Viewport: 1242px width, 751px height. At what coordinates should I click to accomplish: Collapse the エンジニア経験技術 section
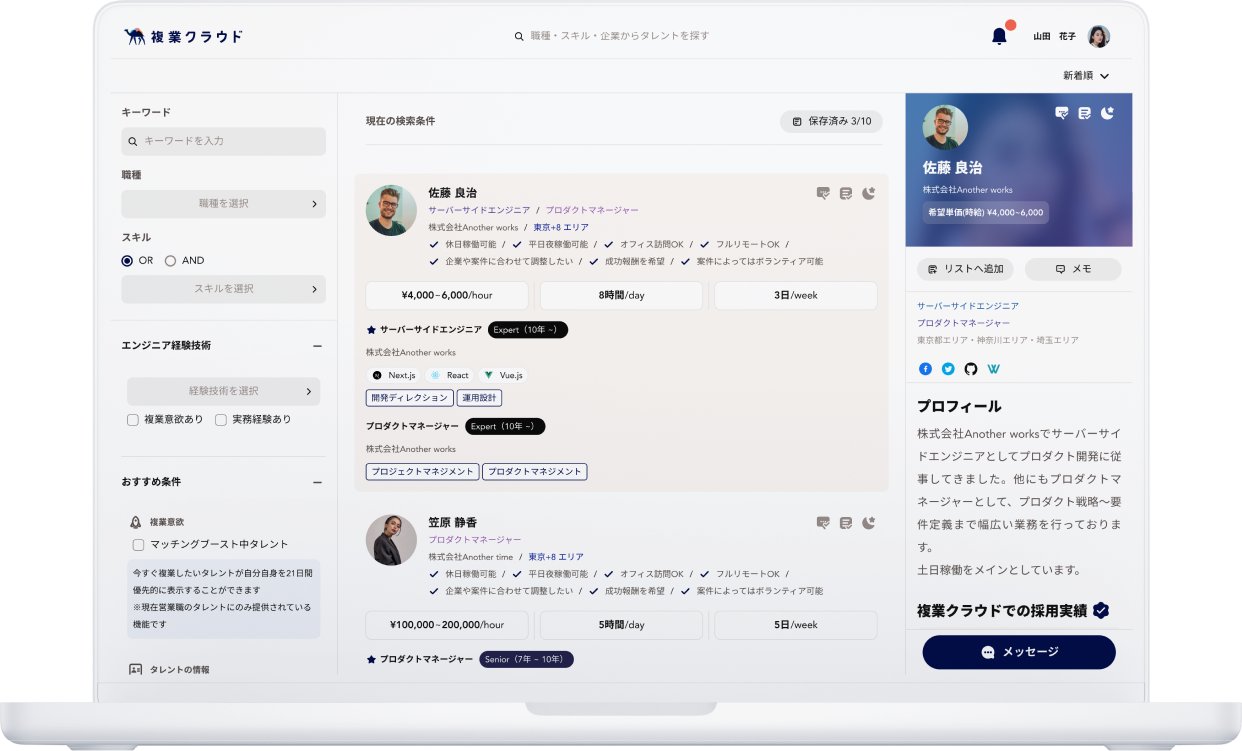318,344
